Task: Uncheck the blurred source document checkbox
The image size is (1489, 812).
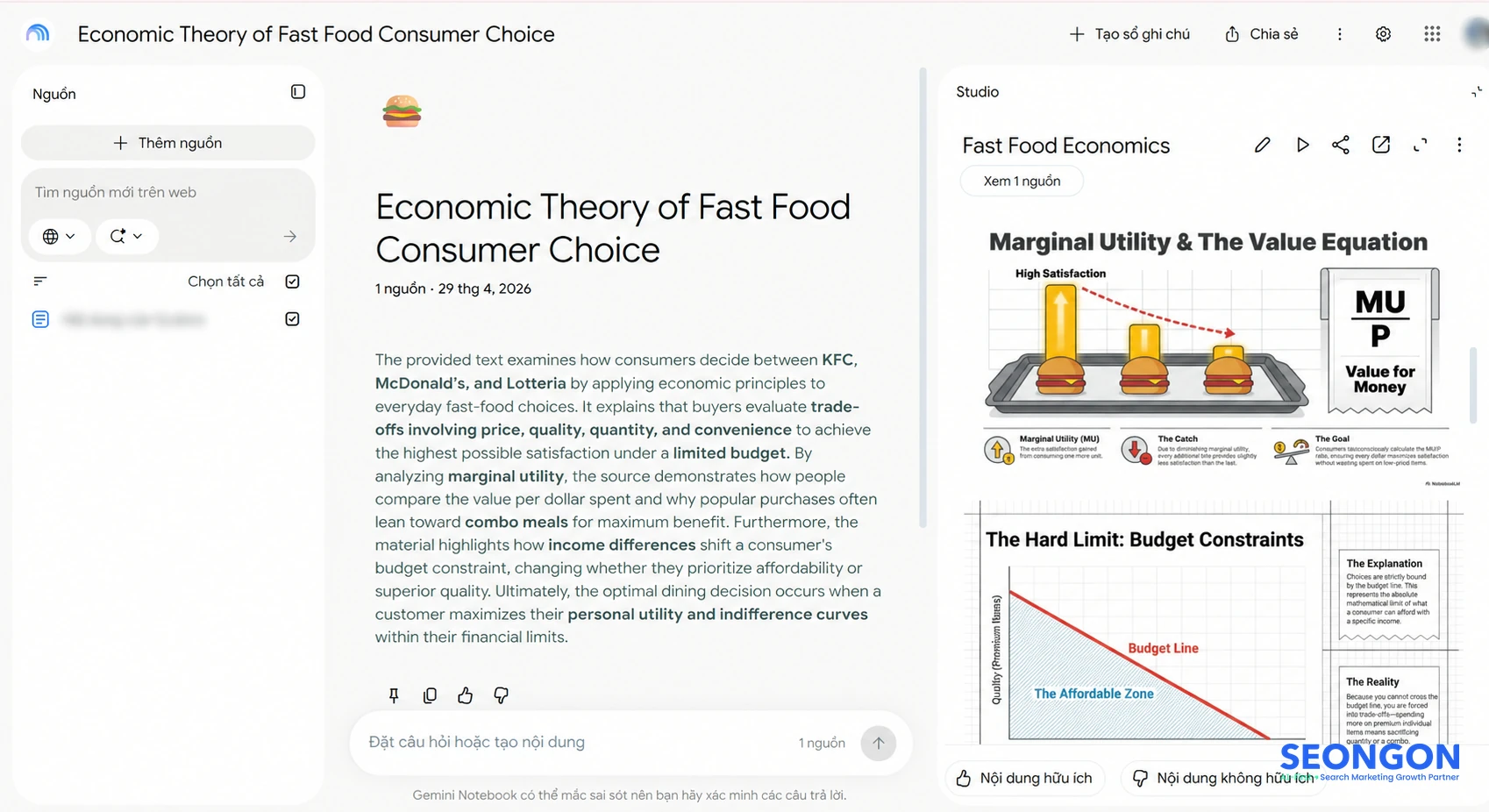Action: 293,319
